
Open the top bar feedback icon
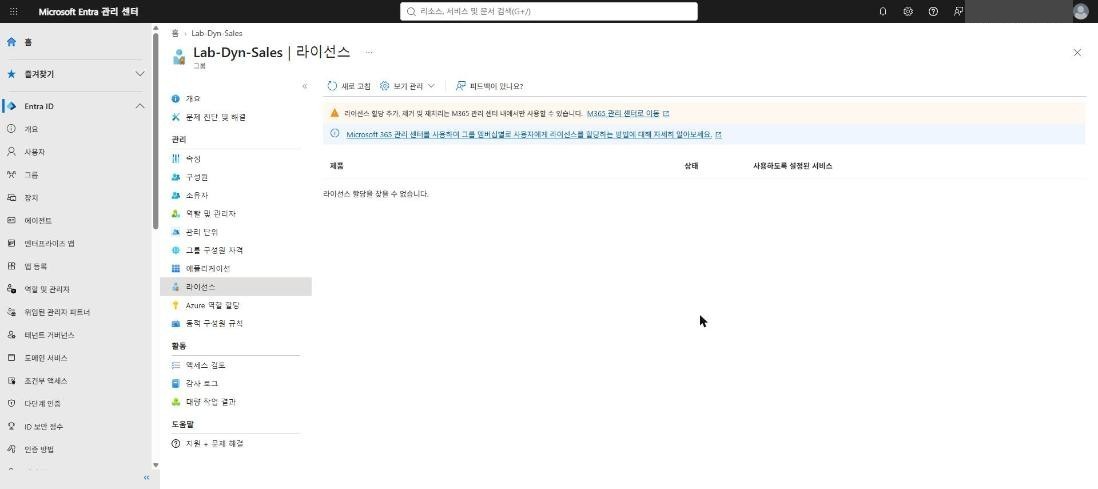coord(959,12)
